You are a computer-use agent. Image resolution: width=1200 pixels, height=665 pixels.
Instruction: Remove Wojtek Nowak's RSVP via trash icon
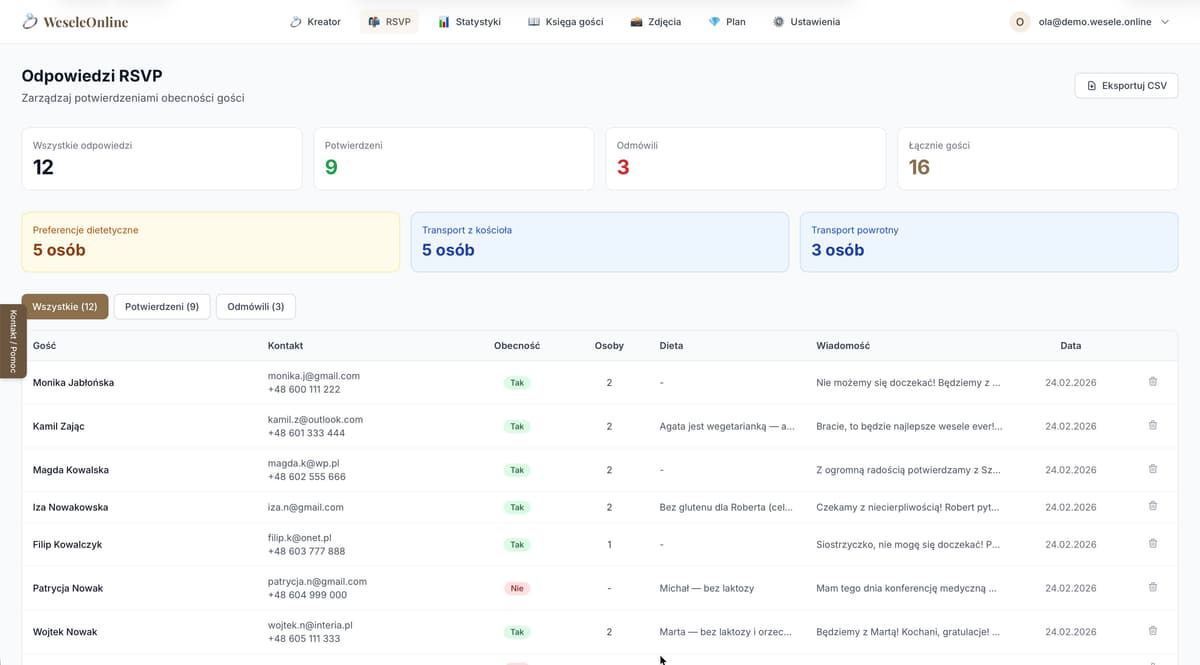tap(1153, 631)
